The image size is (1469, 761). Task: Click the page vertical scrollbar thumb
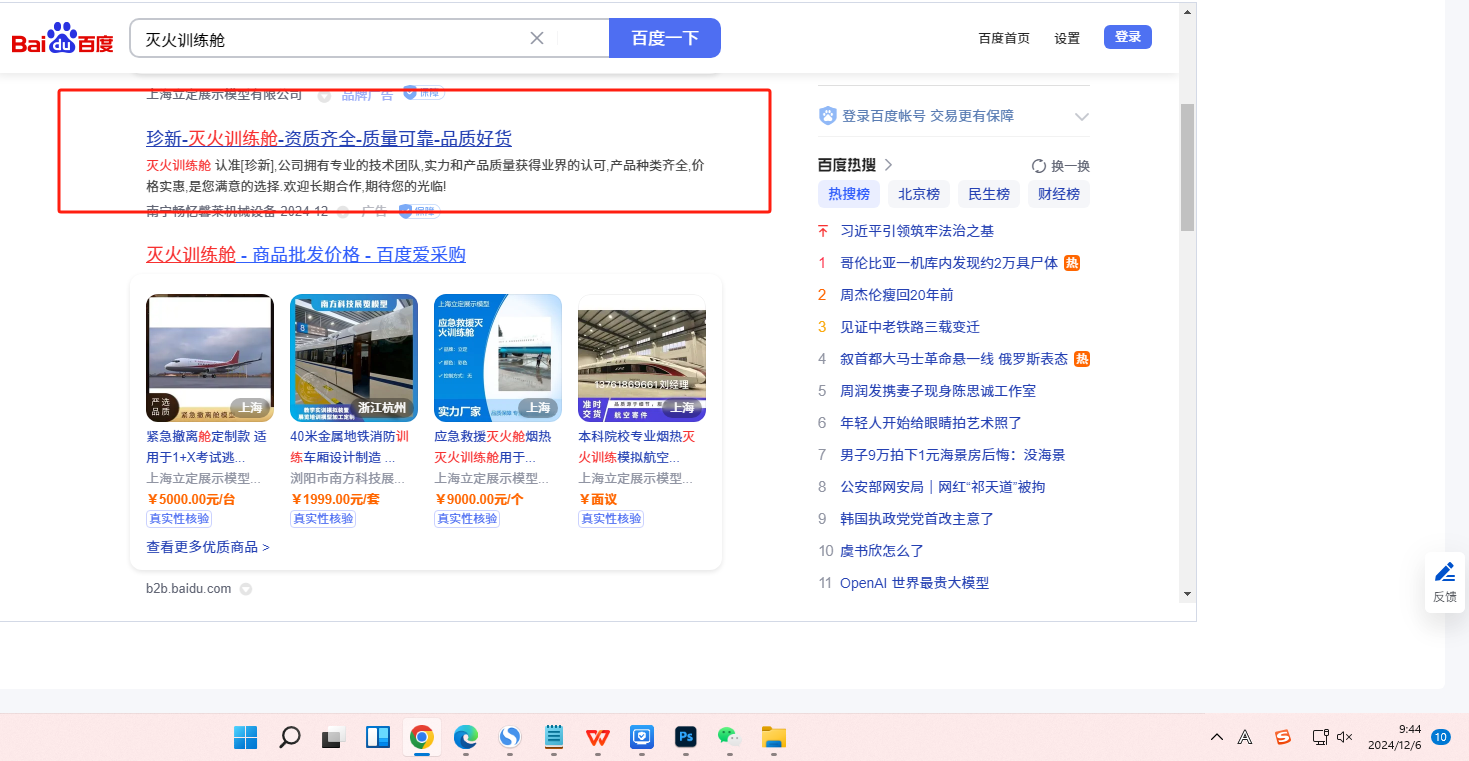tap(1187, 166)
